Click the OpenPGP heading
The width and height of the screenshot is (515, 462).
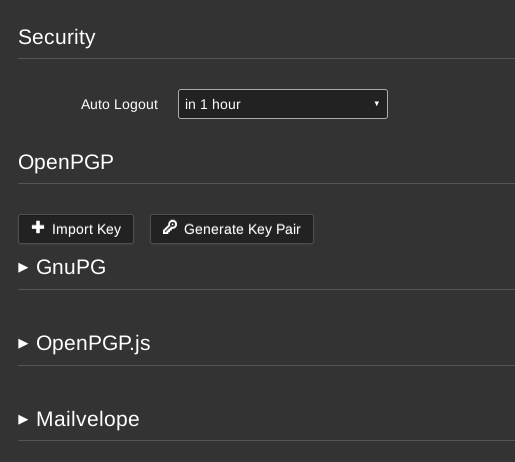tap(66, 162)
